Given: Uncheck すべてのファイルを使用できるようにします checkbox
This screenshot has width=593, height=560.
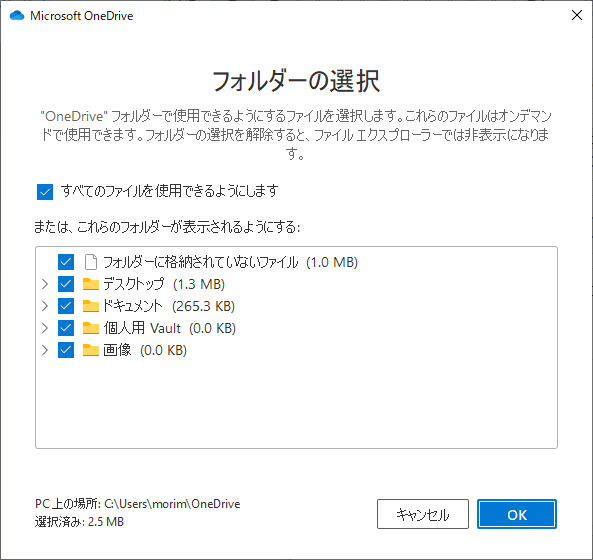Looking at the screenshot, I should click(45, 192).
